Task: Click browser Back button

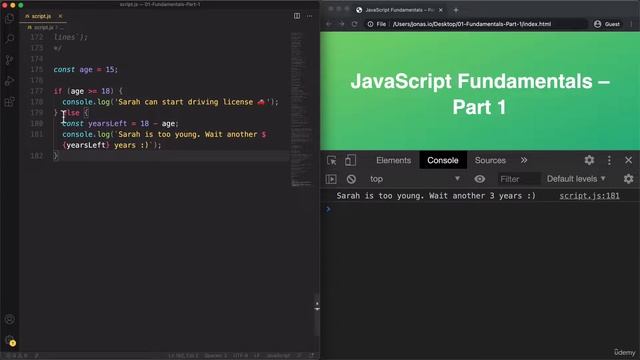Action: point(329,24)
